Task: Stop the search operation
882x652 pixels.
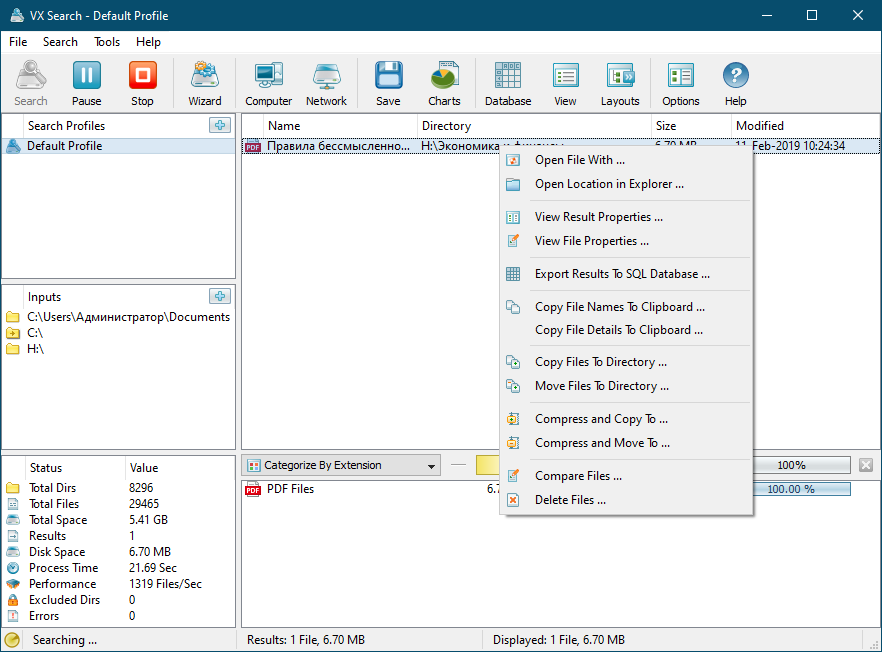Action: (142, 84)
